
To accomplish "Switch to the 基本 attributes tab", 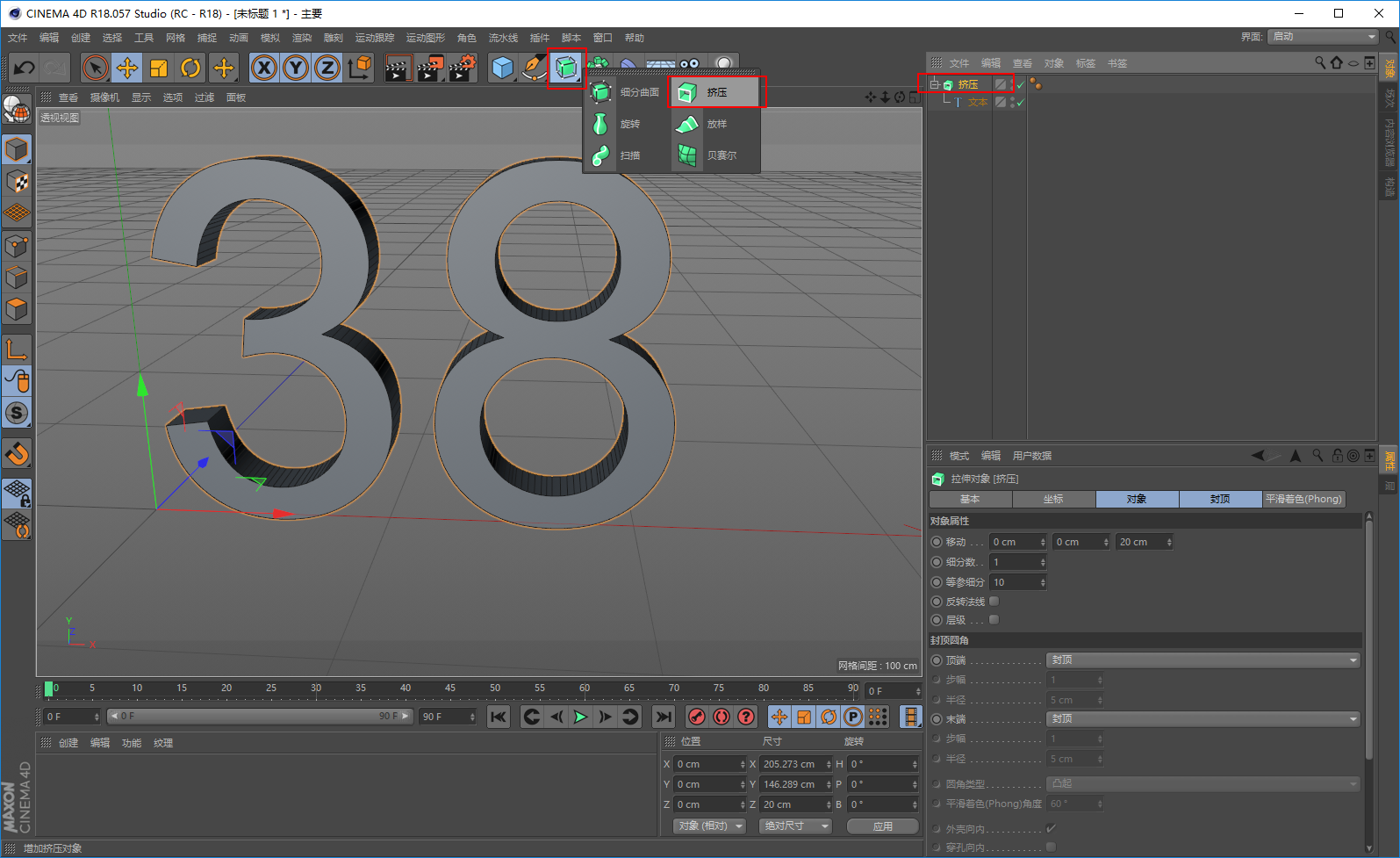I will [x=970, y=499].
